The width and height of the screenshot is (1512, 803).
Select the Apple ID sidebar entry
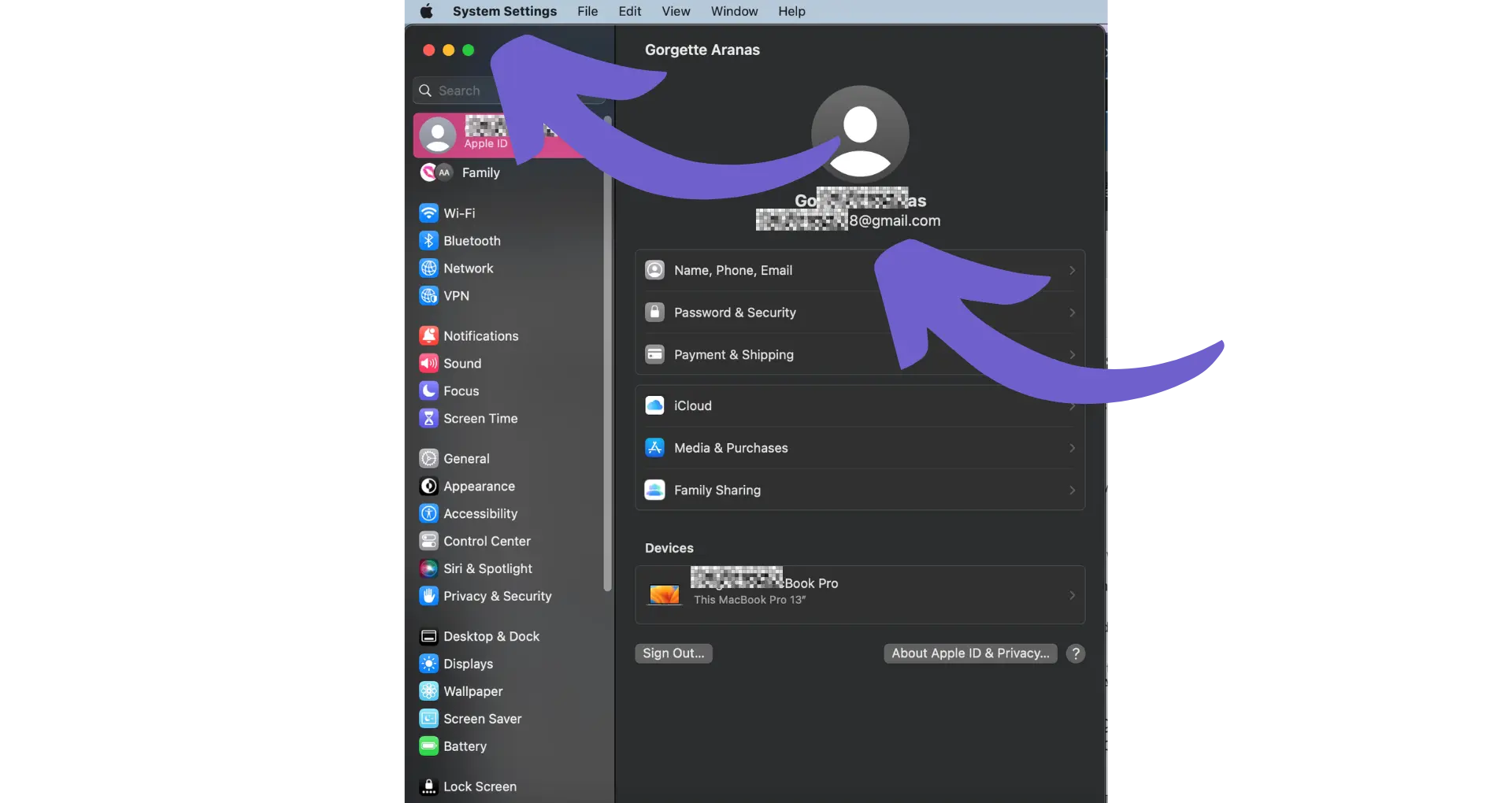tap(508, 135)
